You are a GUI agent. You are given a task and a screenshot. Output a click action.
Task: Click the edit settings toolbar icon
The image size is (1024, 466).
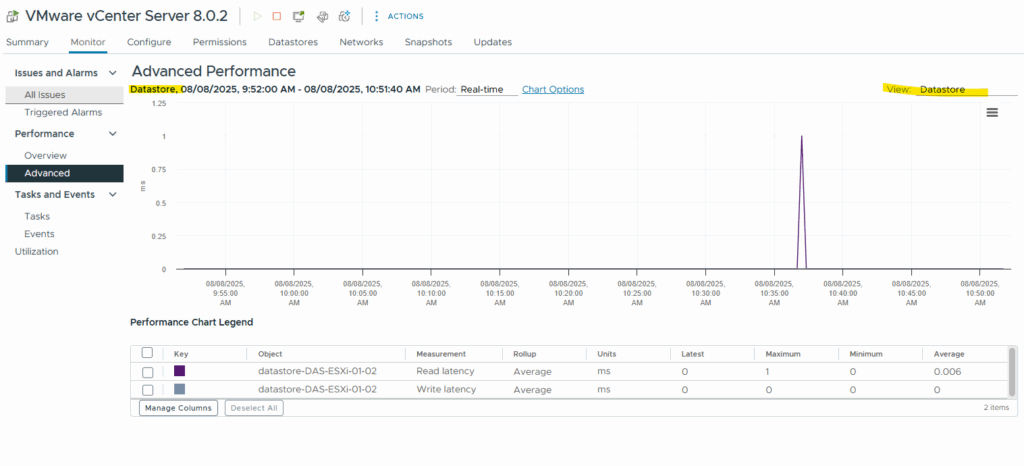pos(322,16)
